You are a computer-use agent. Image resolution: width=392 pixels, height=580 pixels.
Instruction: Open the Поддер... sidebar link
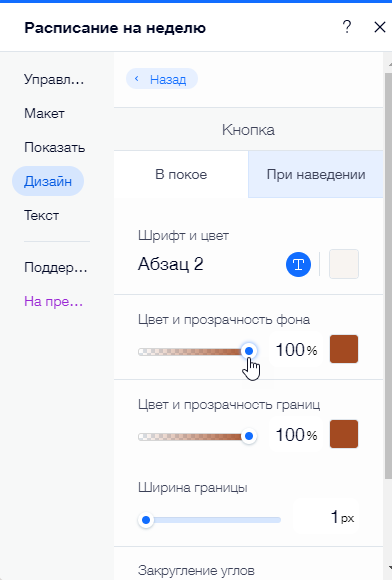(55, 267)
